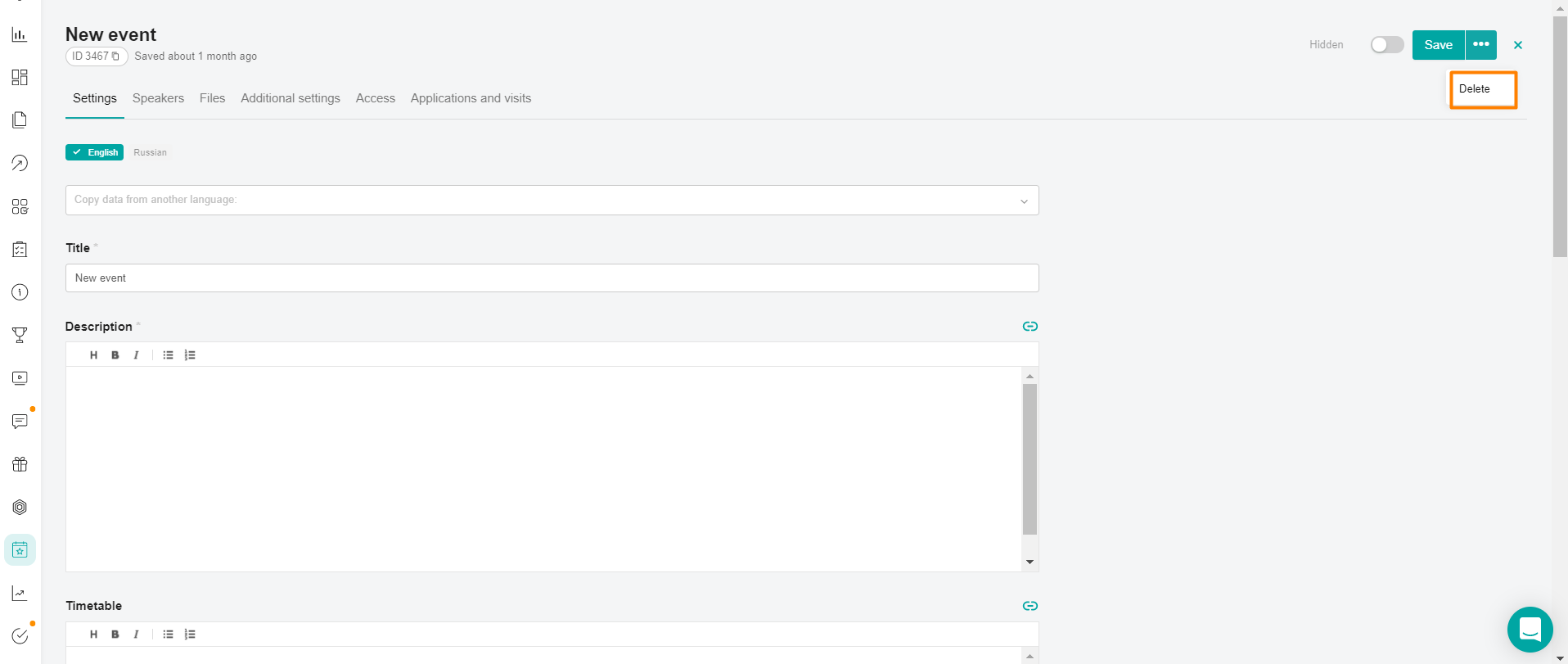Open the bar chart statistics sidebar icon
The height and width of the screenshot is (664, 1568).
[x=20, y=34]
